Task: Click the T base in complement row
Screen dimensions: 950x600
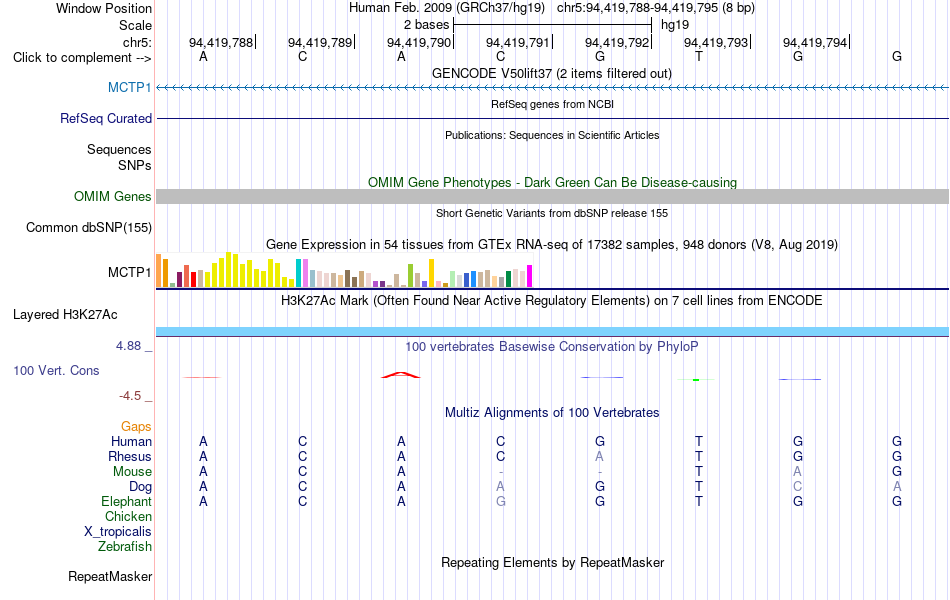Action: [x=699, y=57]
